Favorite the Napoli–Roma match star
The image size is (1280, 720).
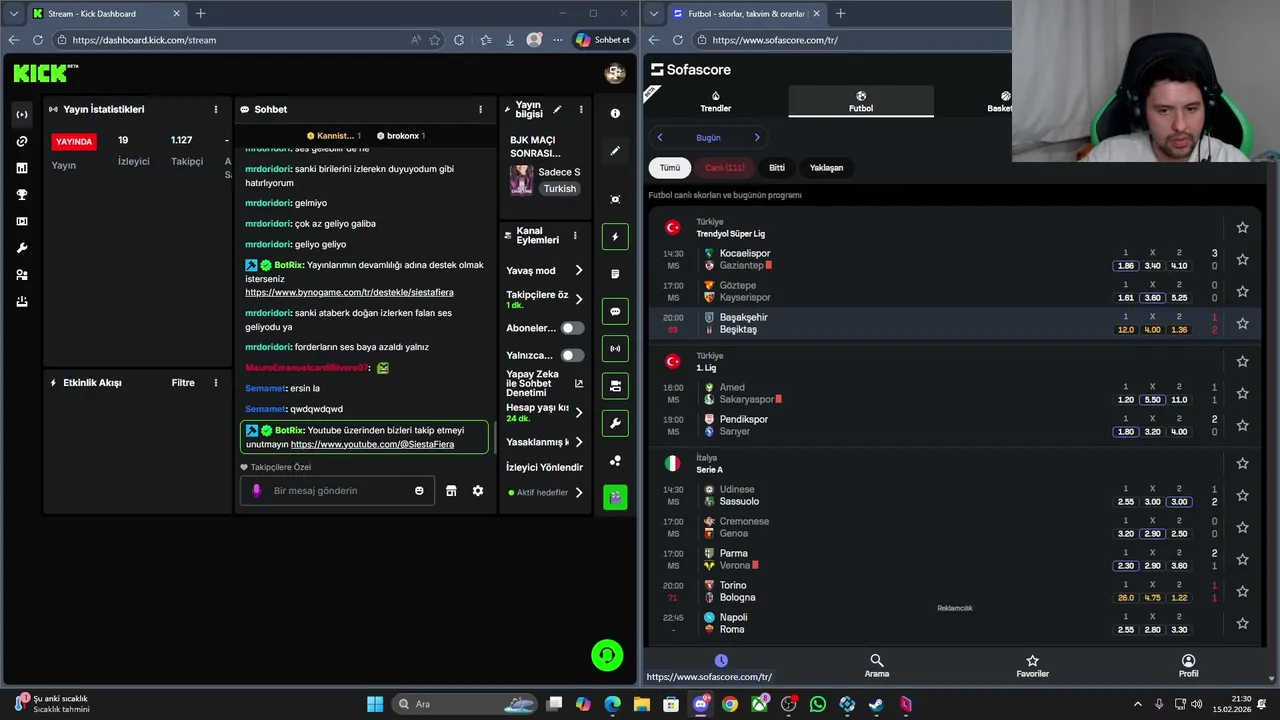(1242, 623)
